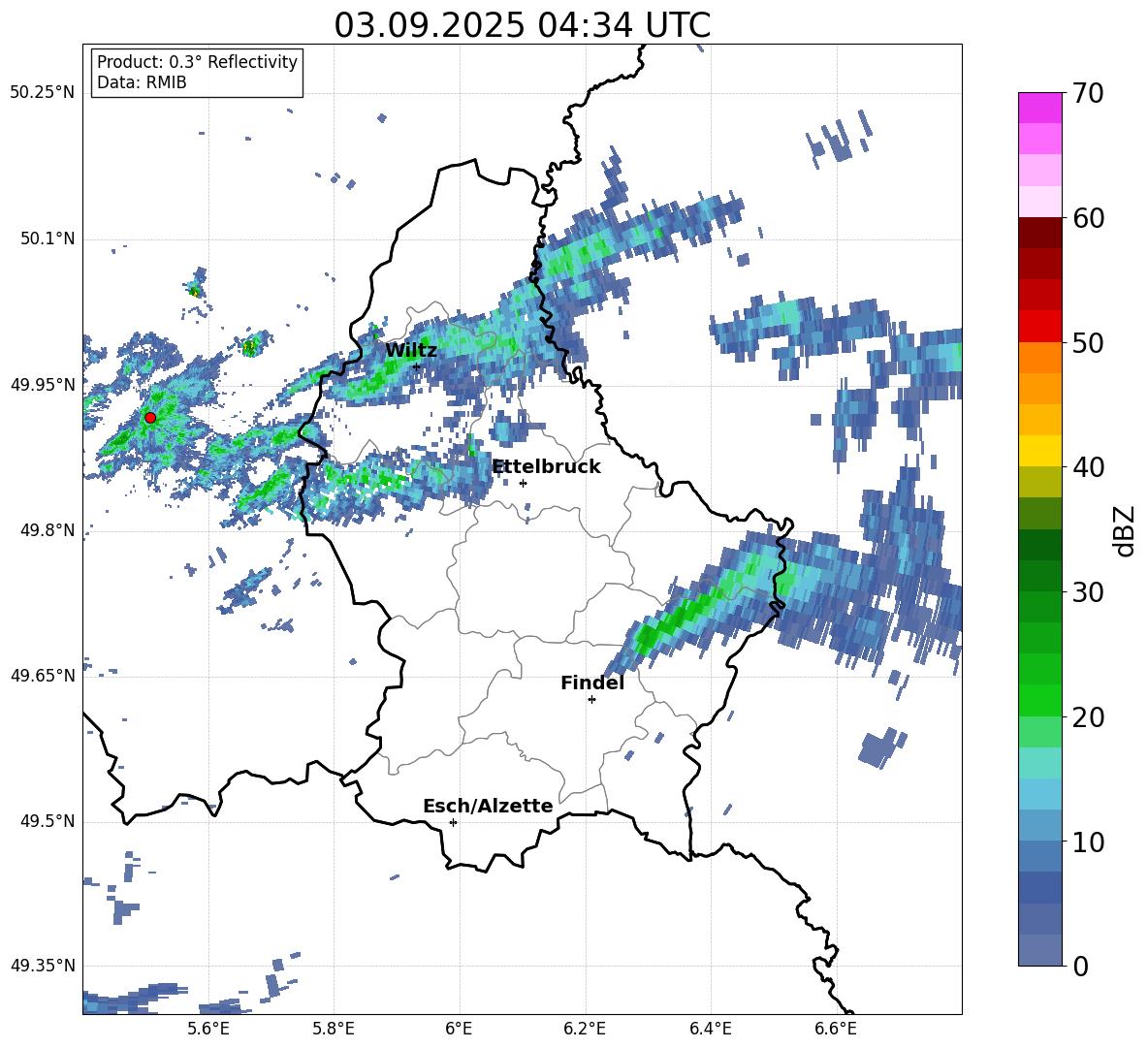
Task: Click the Esch/Alzette location cross marker
Action: [x=453, y=822]
